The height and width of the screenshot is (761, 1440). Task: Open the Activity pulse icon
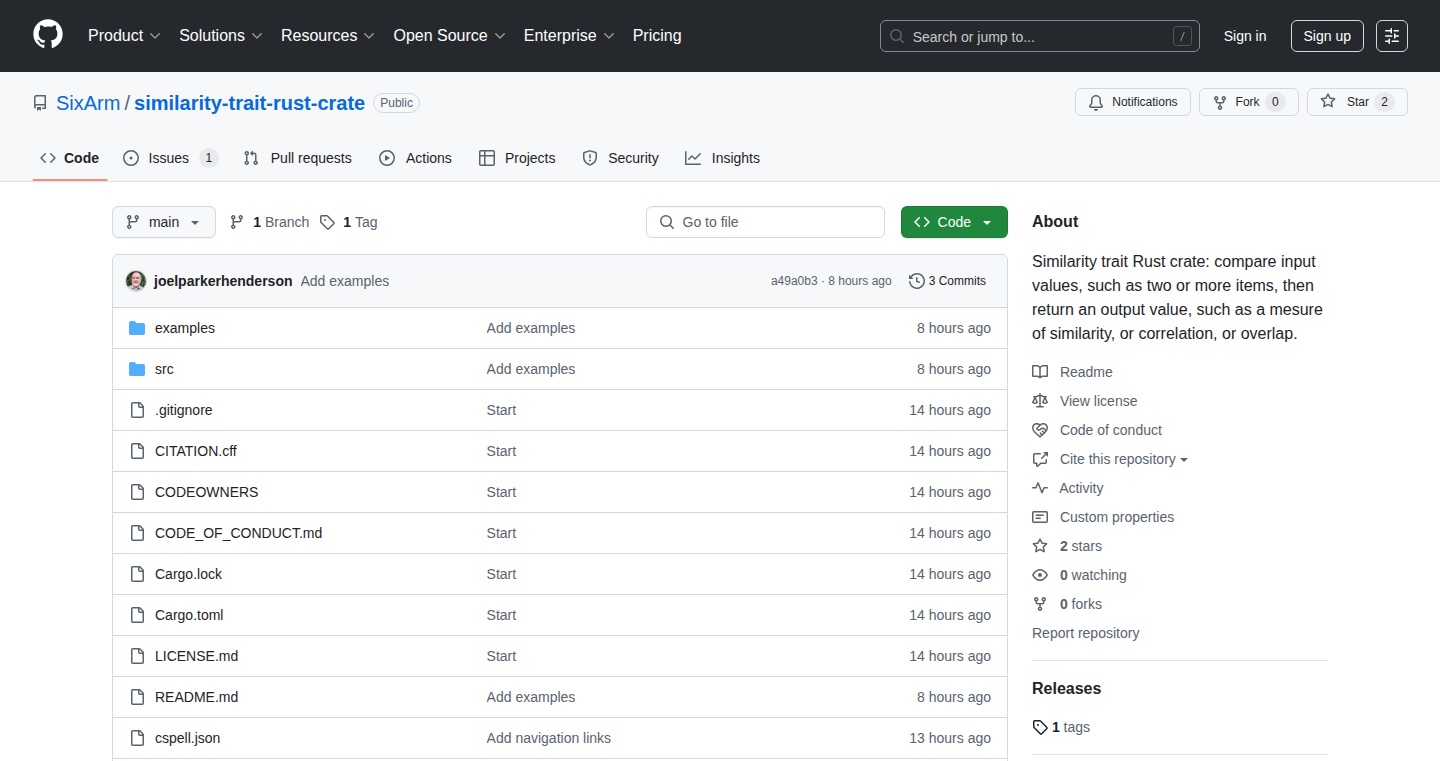(1040, 488)
